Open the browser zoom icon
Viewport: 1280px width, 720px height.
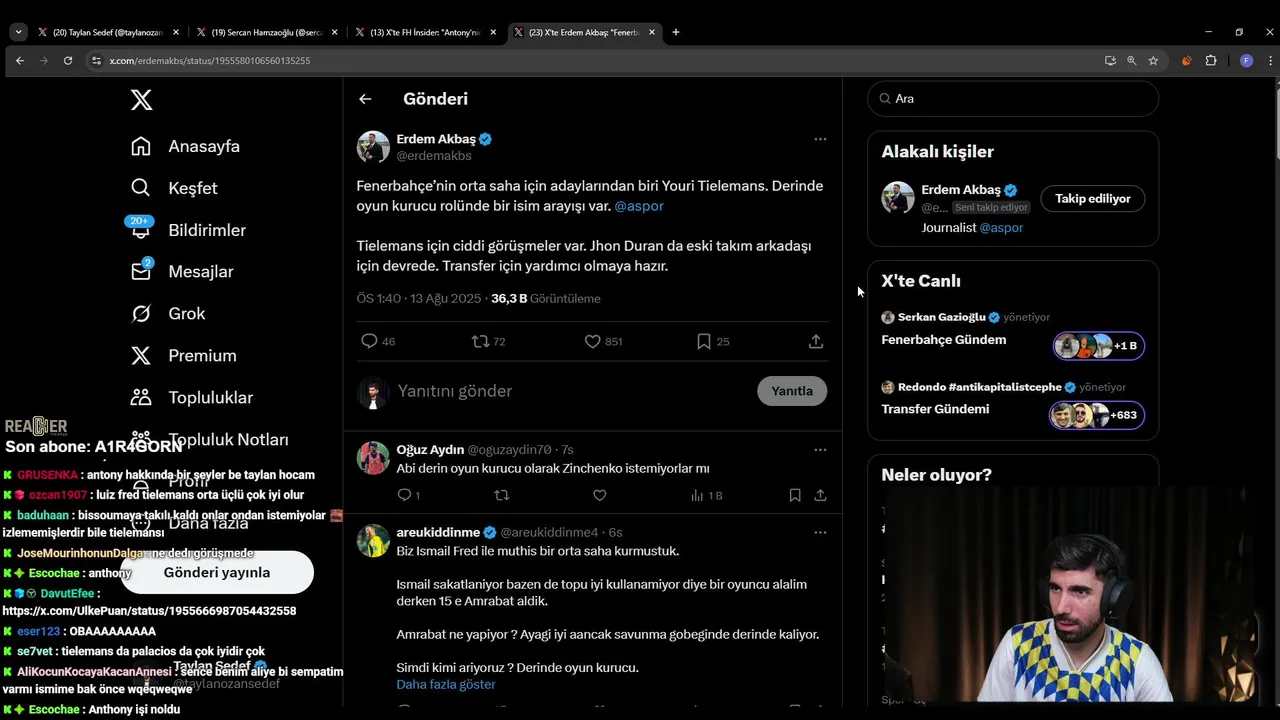[x=1132, y=61]
